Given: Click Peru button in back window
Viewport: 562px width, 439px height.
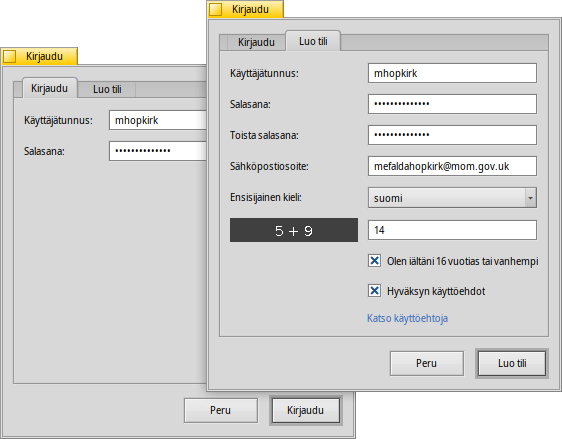Looking at the screenshot, I should [x=220, y=410].
